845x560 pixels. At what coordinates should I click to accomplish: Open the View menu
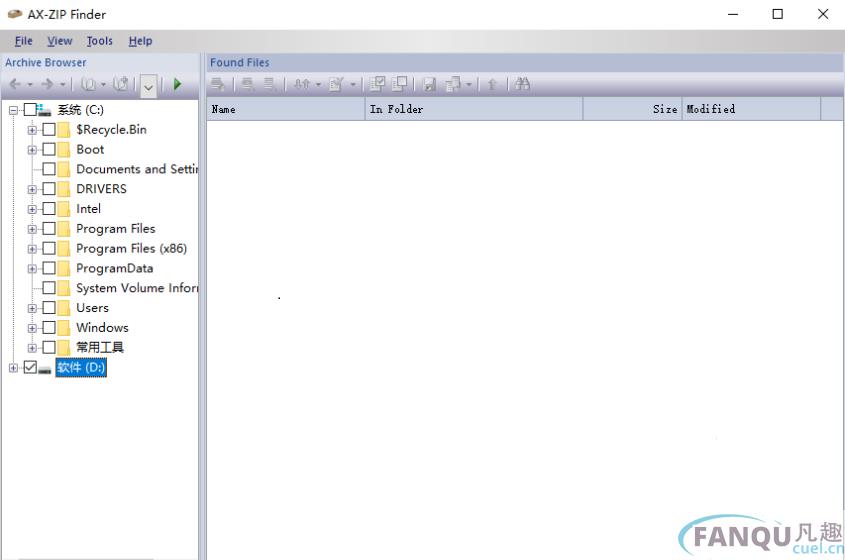(x=59, y=41)
